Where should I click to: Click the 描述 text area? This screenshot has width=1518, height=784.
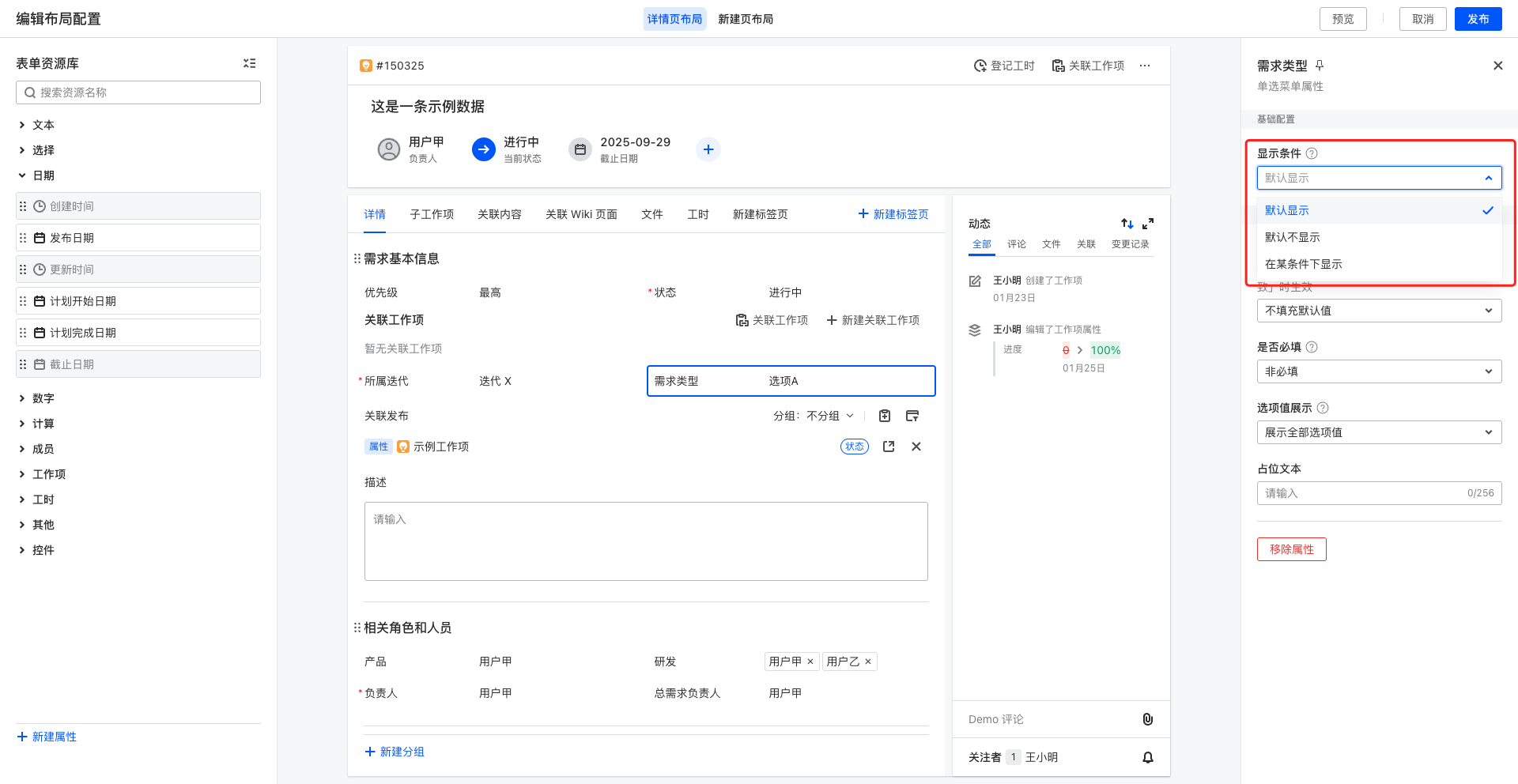[646, 541]
